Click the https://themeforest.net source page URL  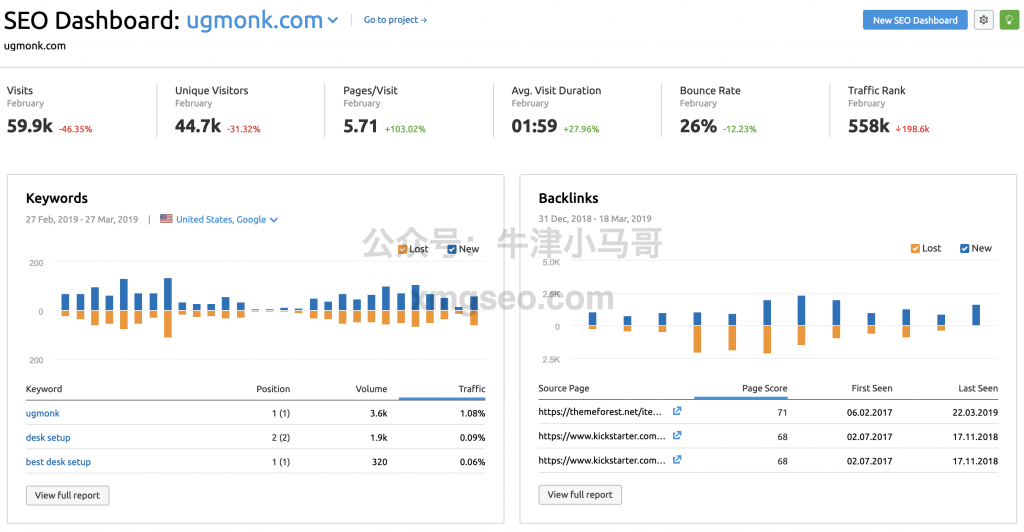pos(600,412)
